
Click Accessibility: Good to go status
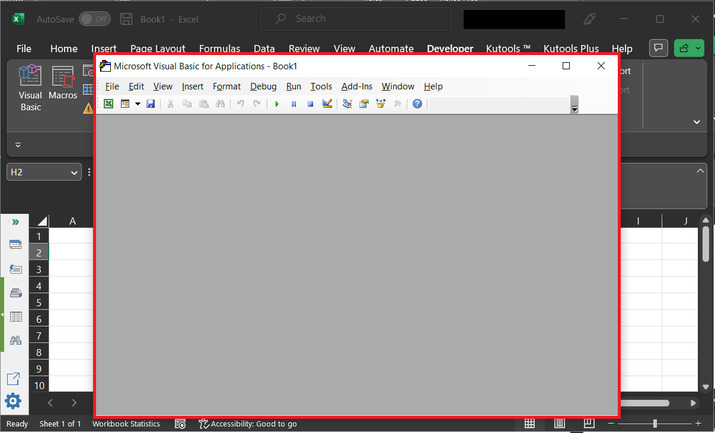(248, 424)
